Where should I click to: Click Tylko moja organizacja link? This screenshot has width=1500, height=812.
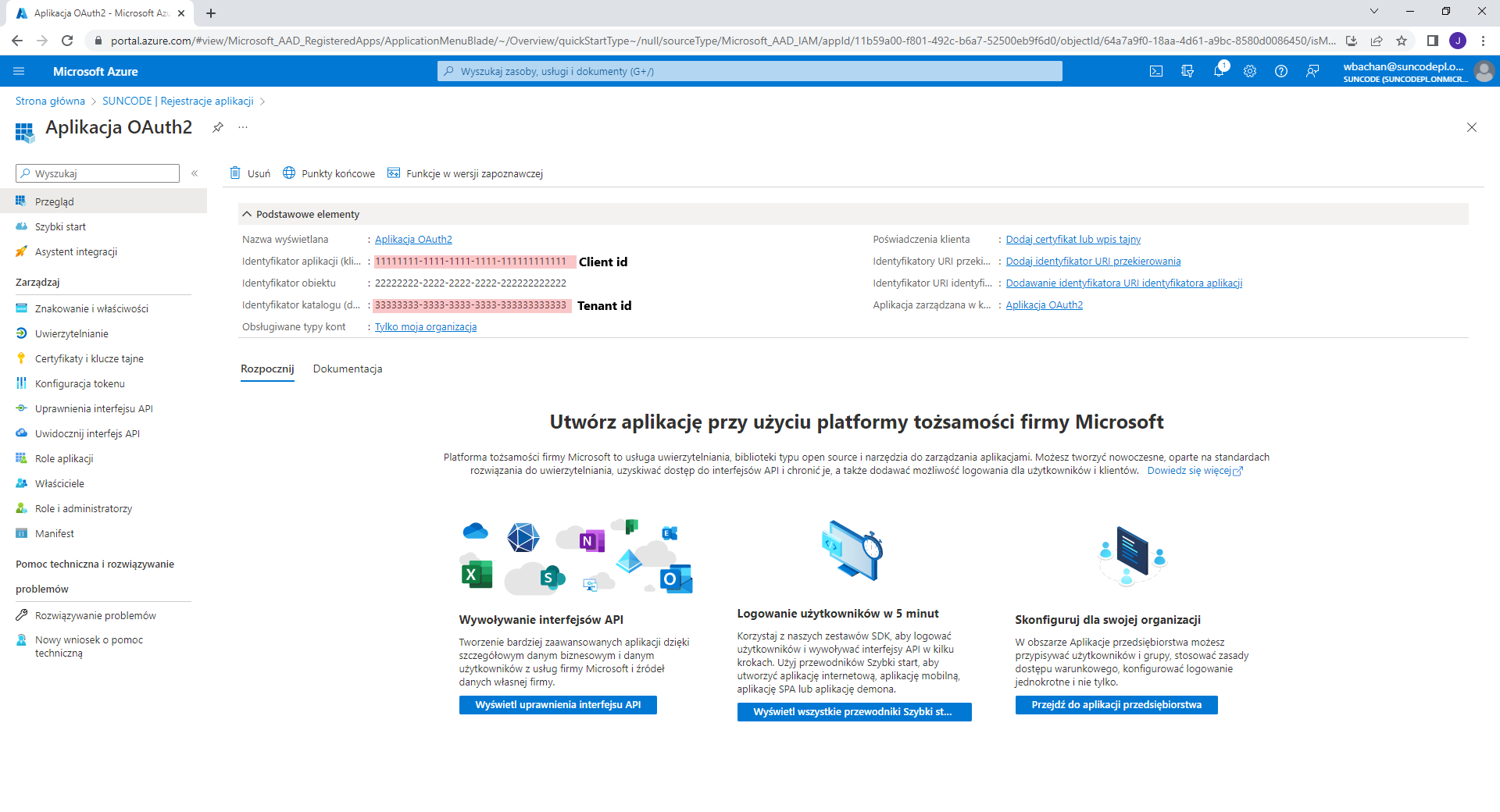click(x=426, y=327)
